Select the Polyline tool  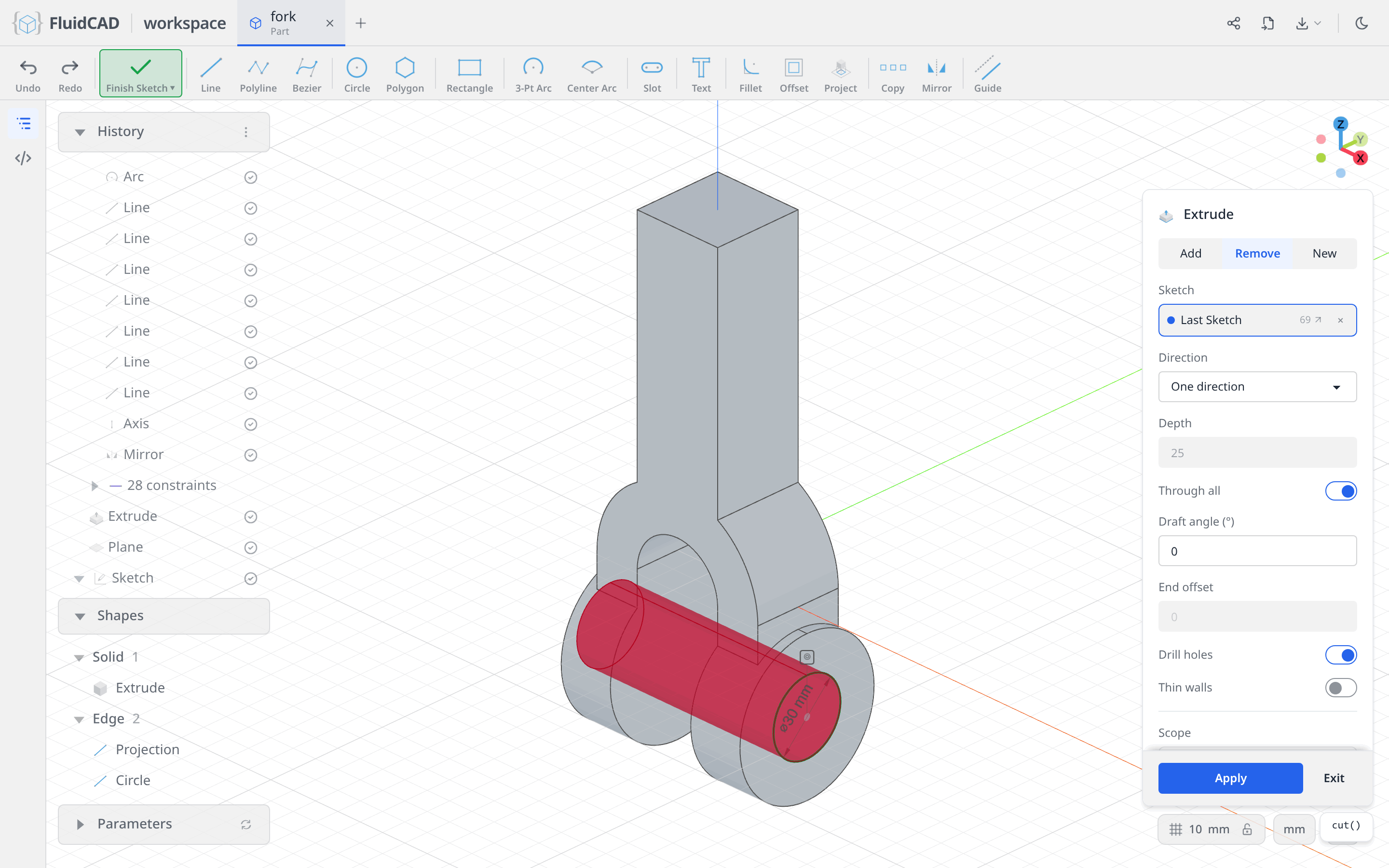(259, 75)
